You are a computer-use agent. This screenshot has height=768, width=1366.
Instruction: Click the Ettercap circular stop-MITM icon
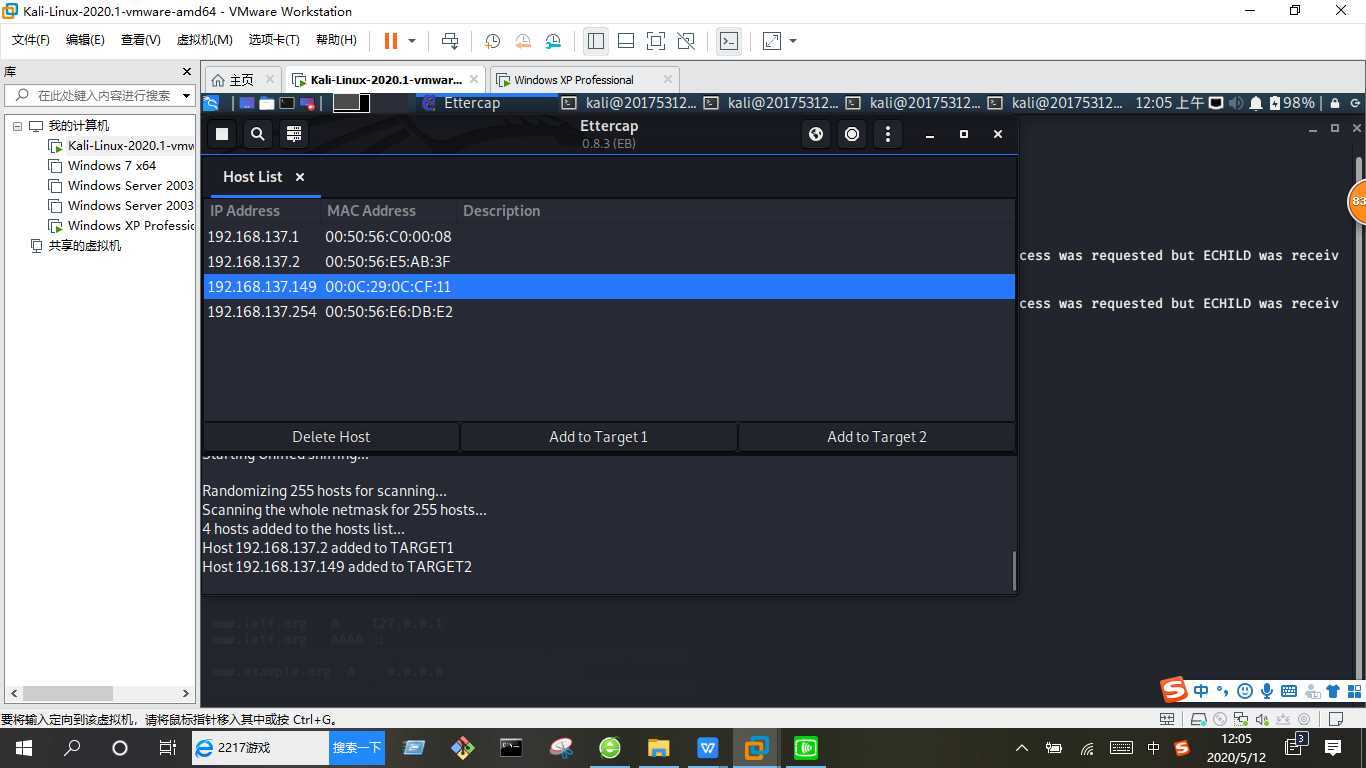[852, 134]
